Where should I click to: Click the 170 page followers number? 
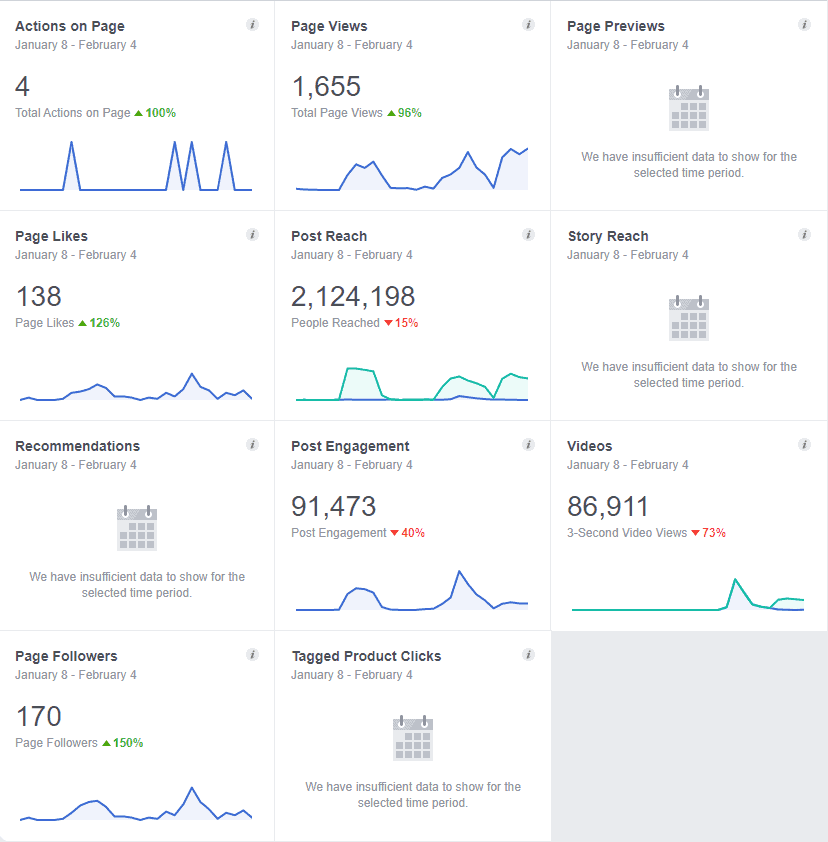tap(39, 716)
